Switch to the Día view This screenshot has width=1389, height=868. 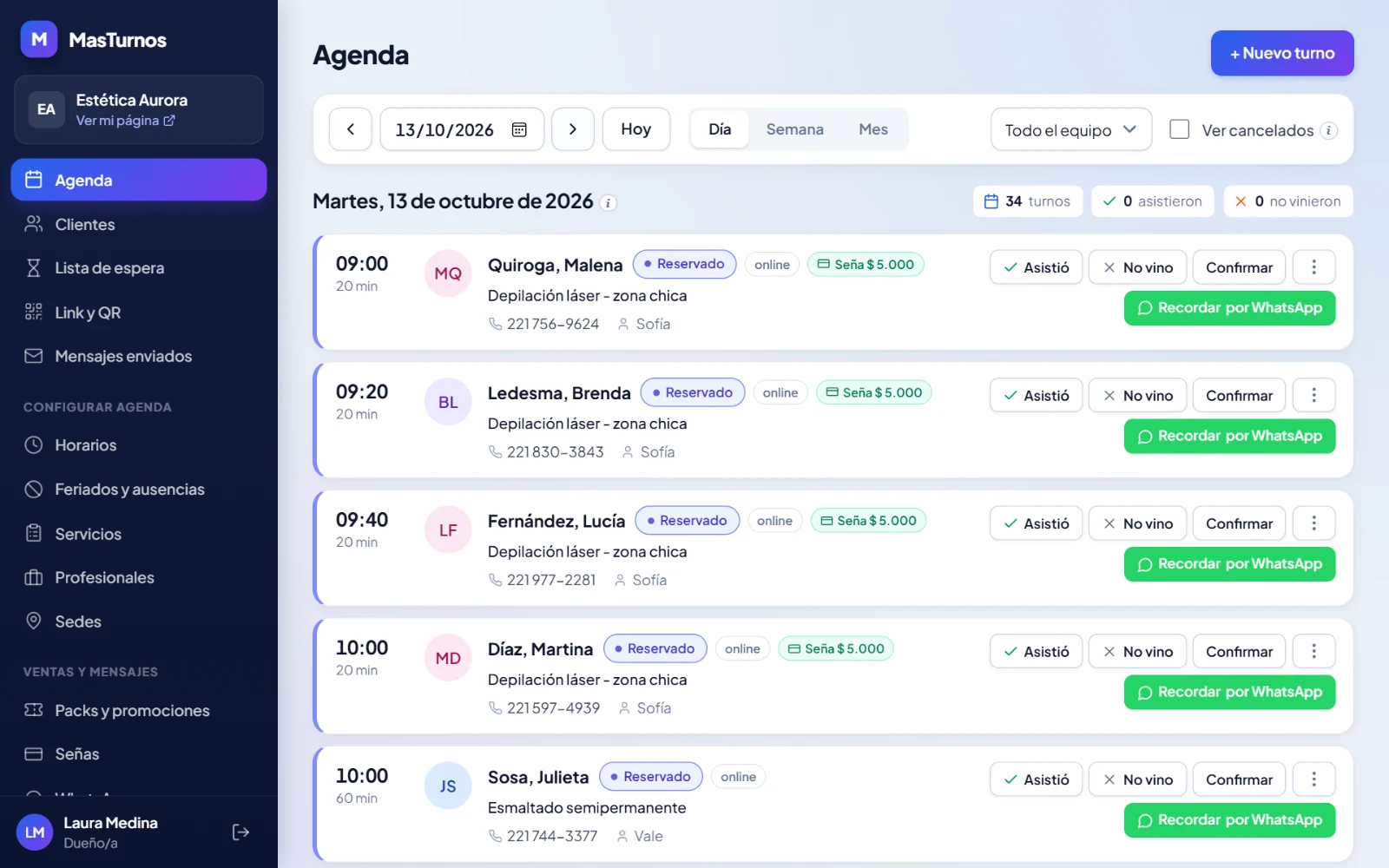point(720,129)
